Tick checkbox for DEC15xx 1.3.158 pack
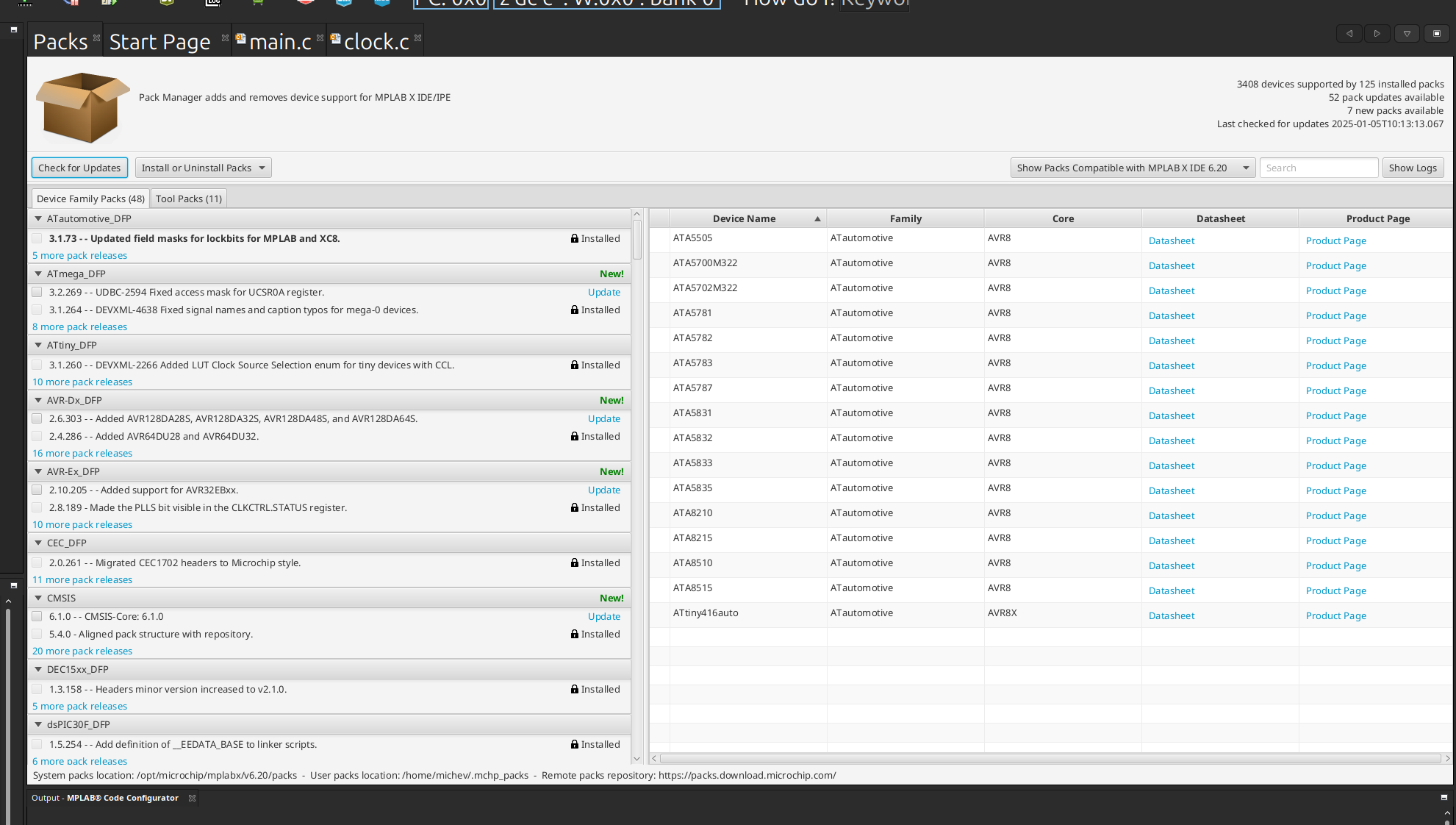 click(37, 689)
